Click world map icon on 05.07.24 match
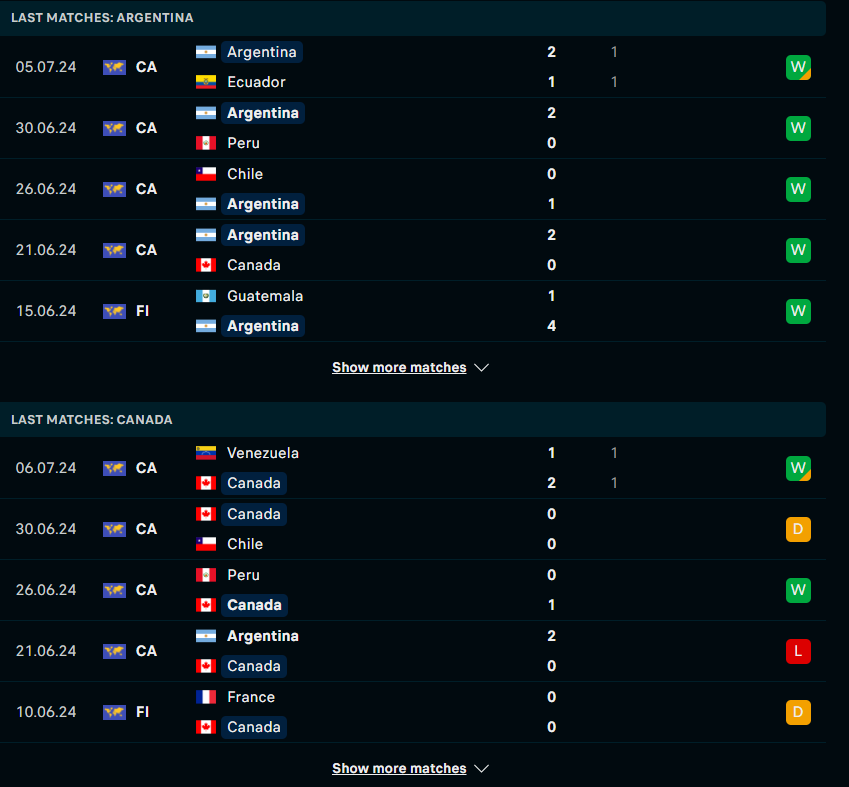The image size is (849, 787). 114,67
